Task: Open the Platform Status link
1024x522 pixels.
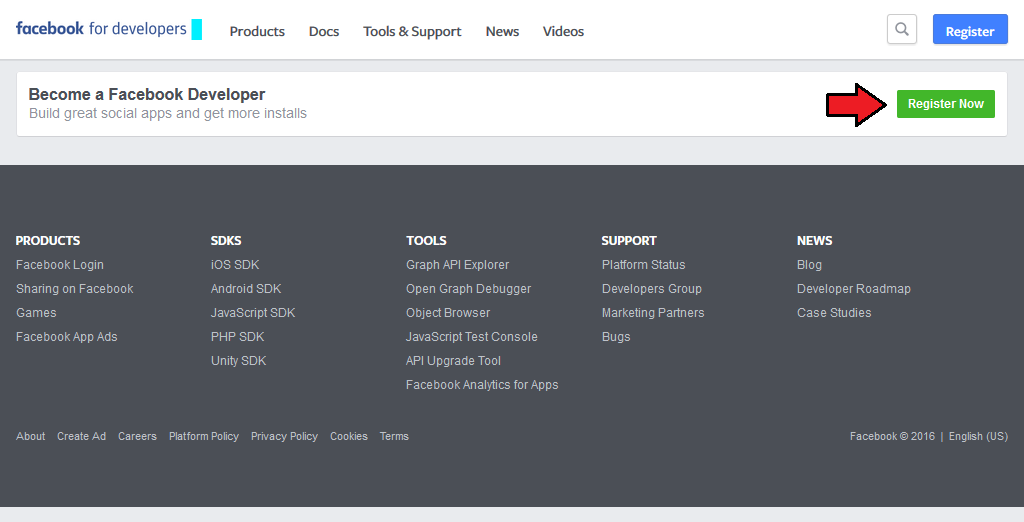Action: tap(643, 265)
